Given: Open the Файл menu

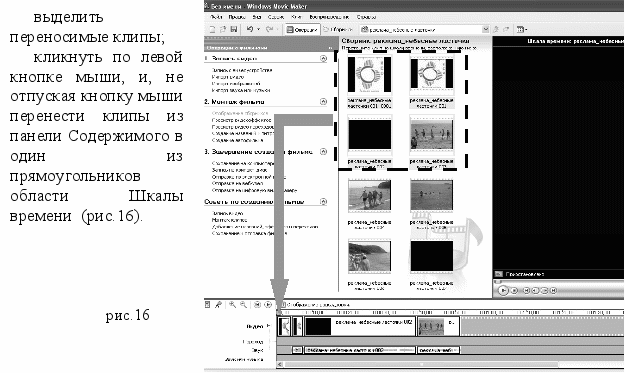Looking at the screenshot, I should tap(216, 17).
